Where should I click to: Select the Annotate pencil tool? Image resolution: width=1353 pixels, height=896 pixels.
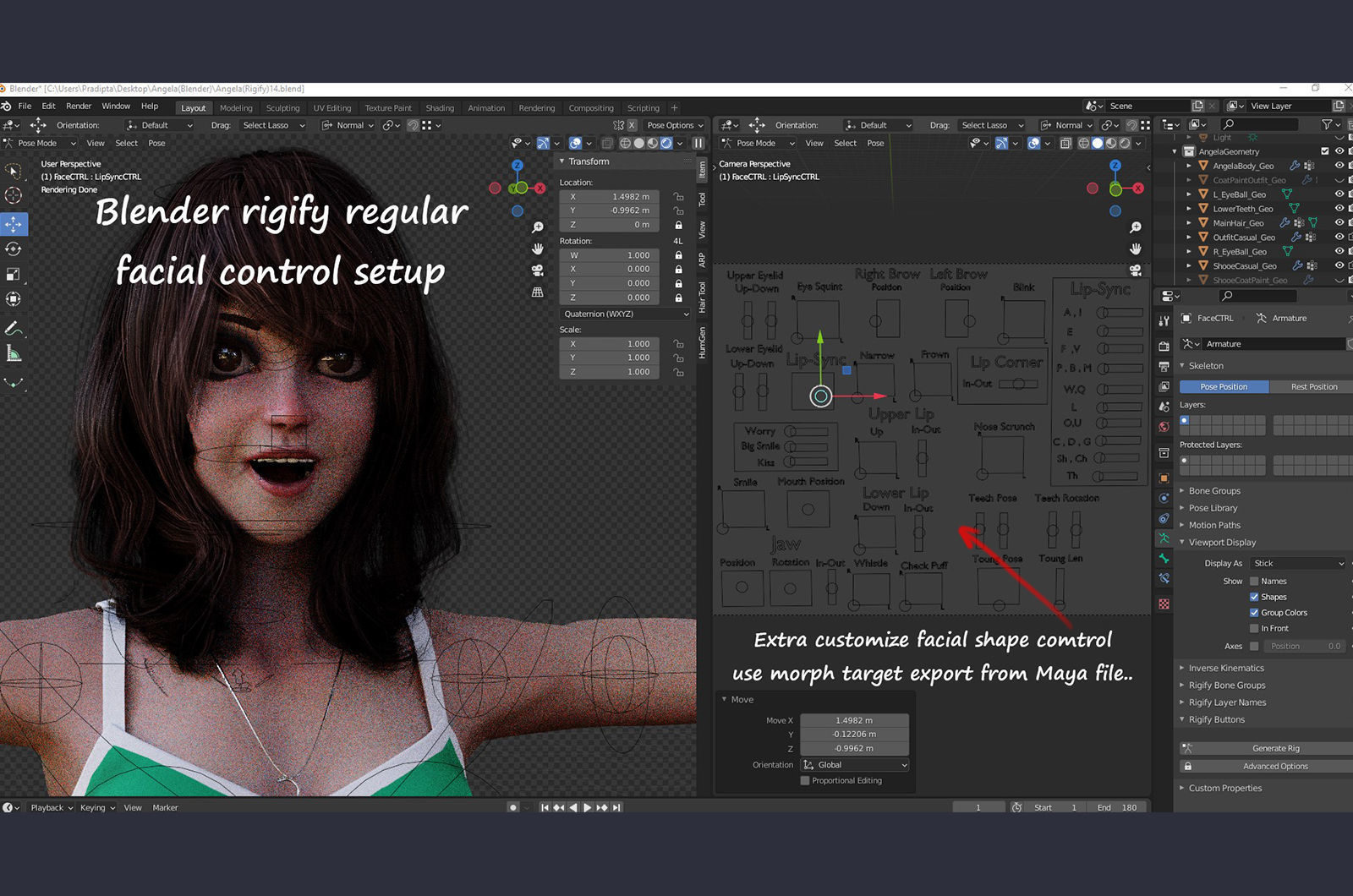coord(14,328)
